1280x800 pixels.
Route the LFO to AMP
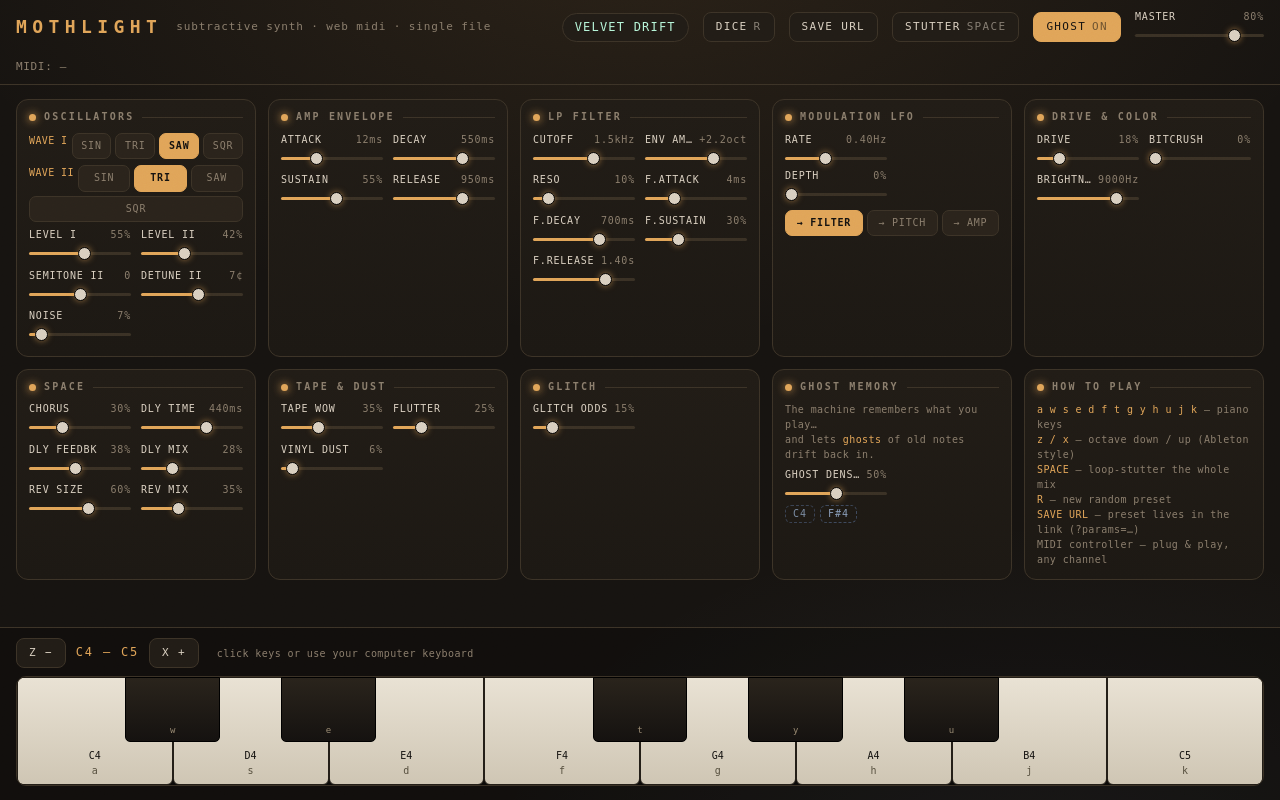coord(970,223)
